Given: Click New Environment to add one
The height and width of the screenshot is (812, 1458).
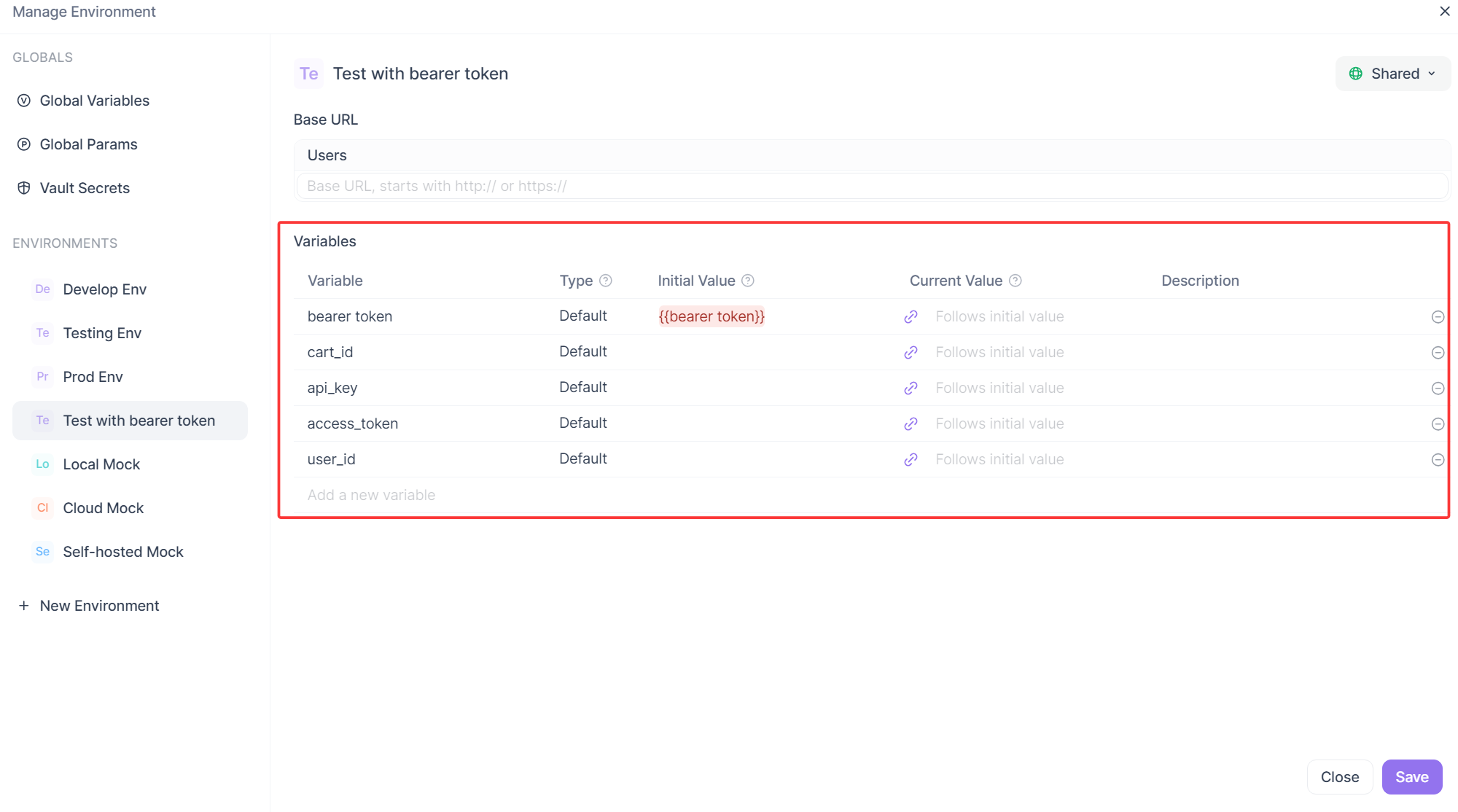Looking at the screenshot, I should click(x=99, y=606).
